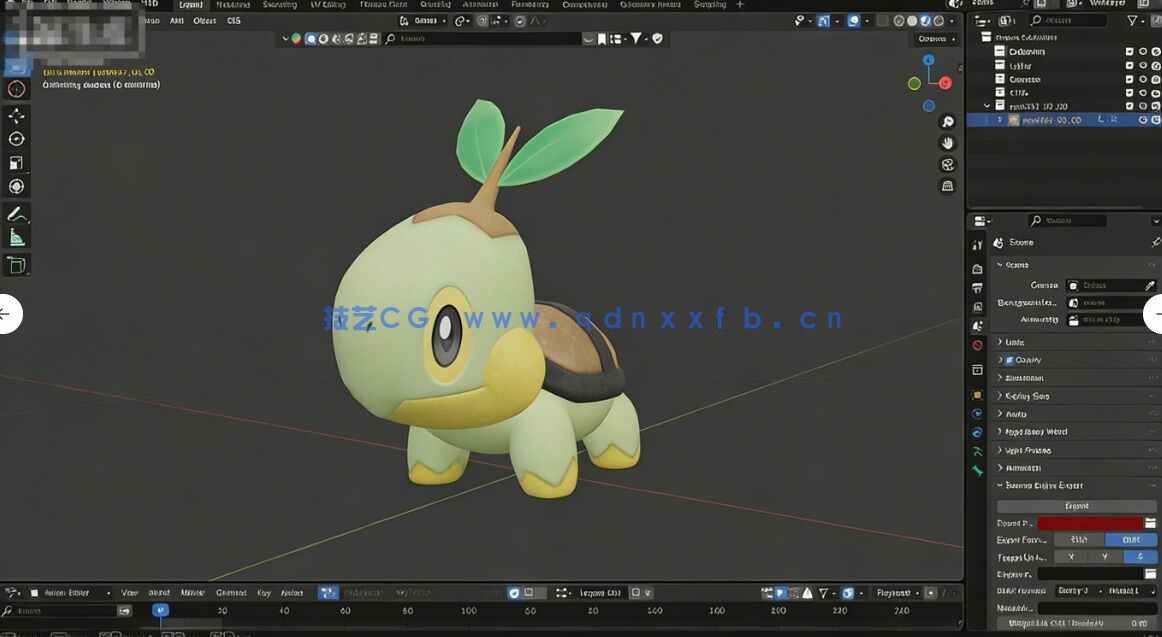Activate the 3D Cursor tool
The image size is (1162, 637).
click(x=16, y=89)
